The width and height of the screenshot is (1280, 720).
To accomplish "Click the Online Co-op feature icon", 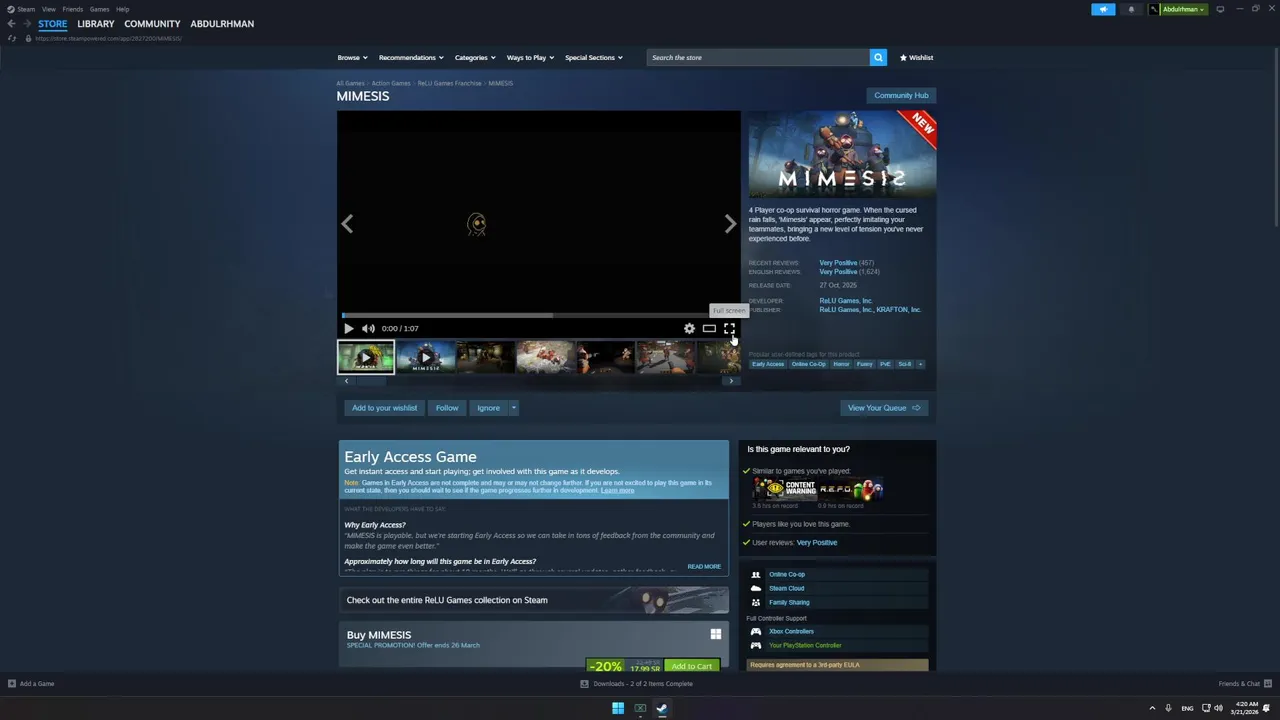I will coord(755,574).
